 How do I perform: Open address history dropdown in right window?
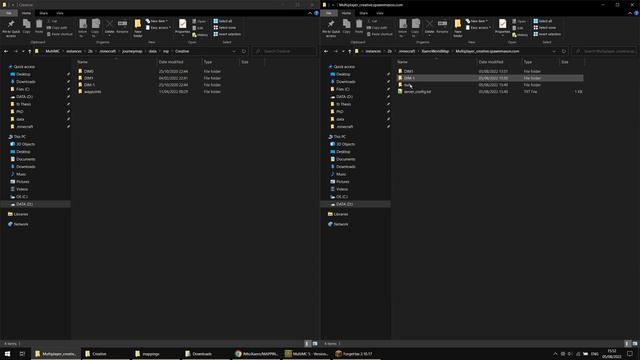(x=554, y=51)
